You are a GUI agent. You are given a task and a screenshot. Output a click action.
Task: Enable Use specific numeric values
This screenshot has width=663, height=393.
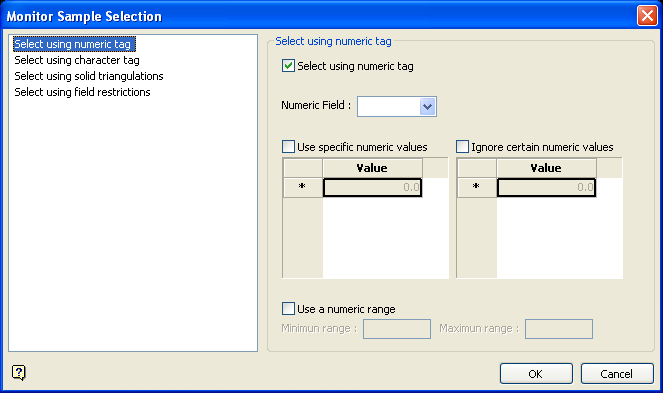pos(288,147)
